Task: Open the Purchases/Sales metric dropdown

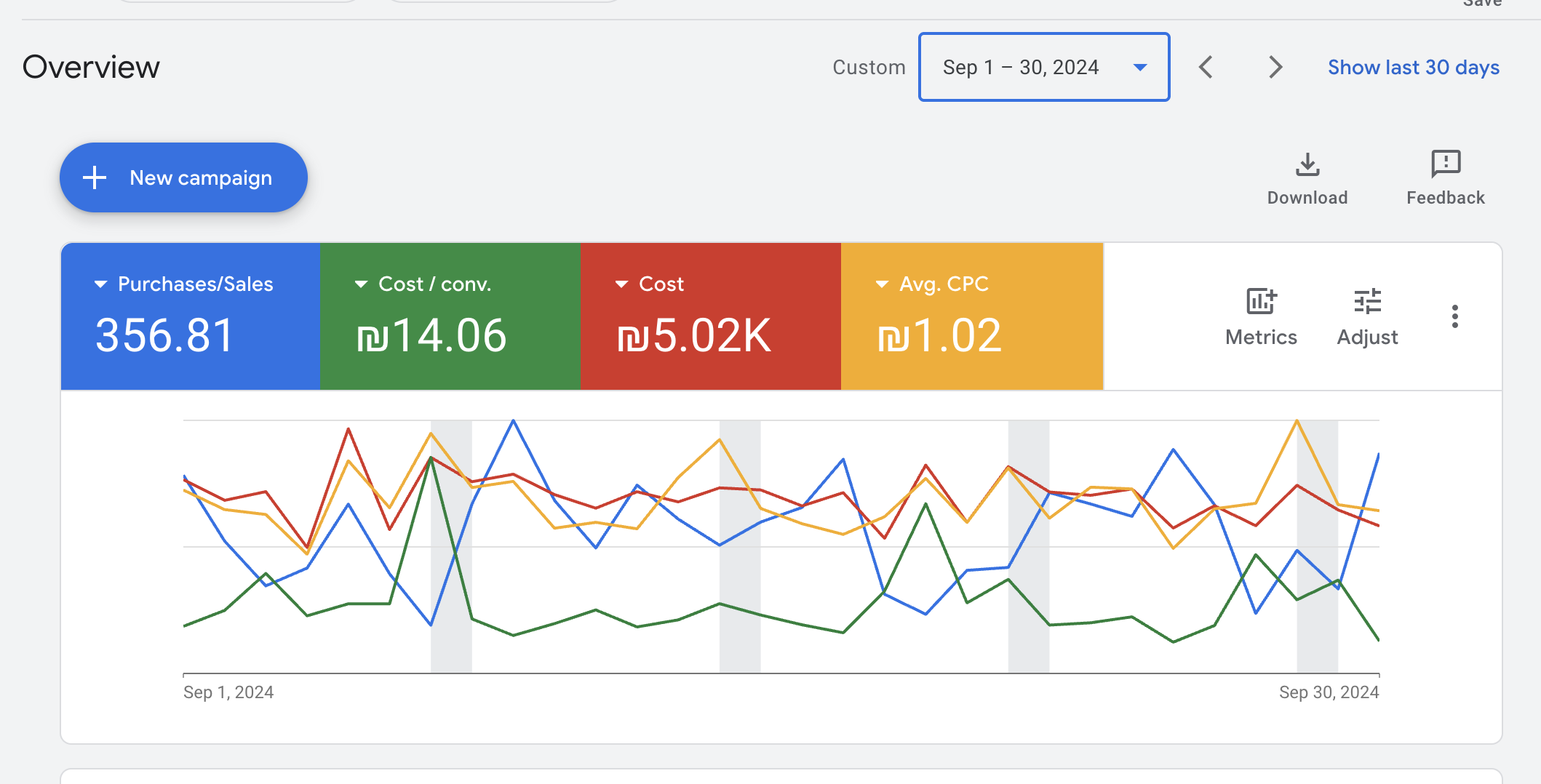Action: tap(100, 284)
